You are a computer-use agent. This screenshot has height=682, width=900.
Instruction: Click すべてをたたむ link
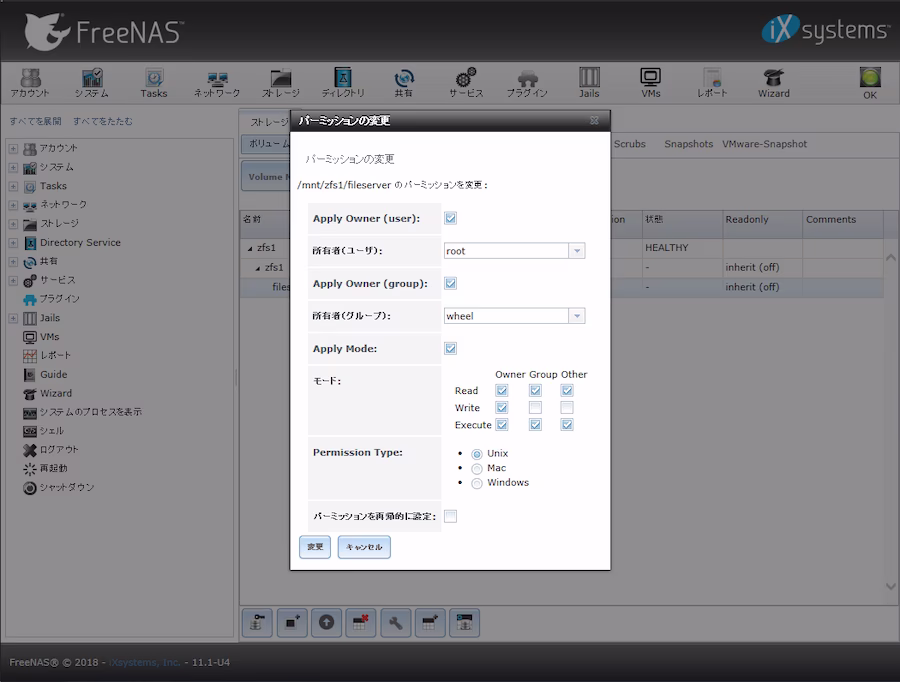[x=103, y=121]
